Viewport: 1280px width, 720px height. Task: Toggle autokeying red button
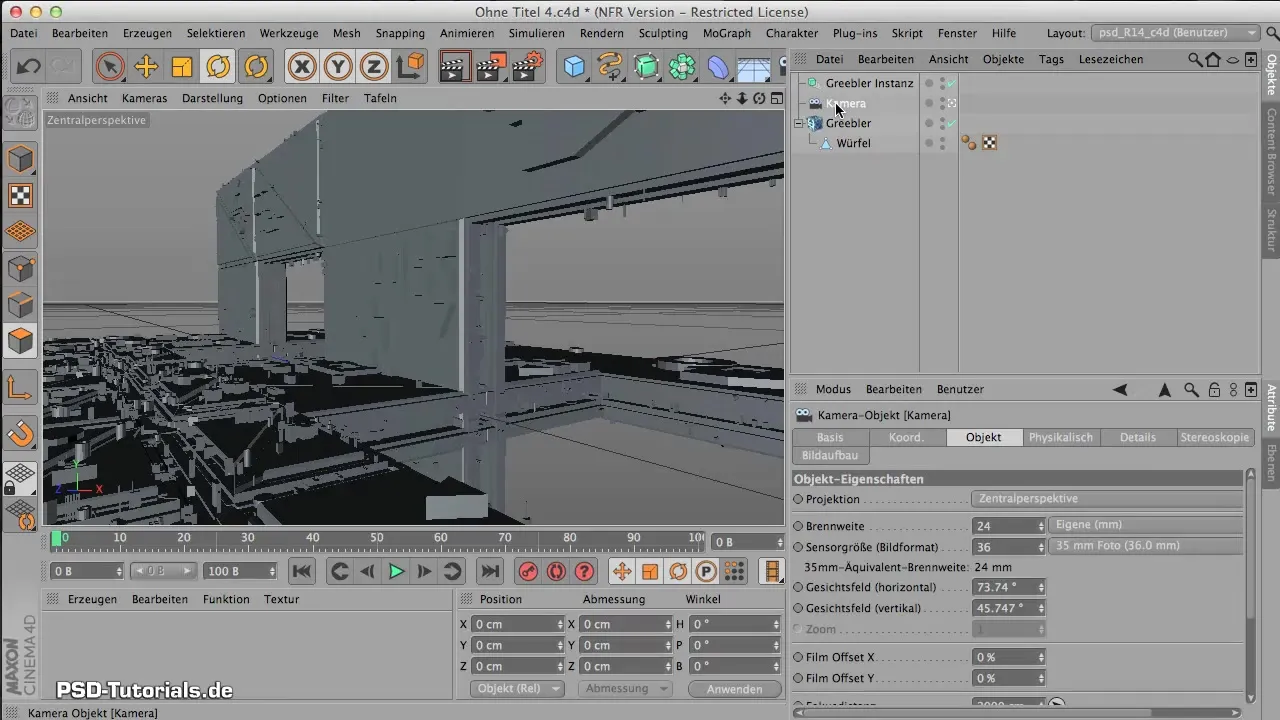pyautogui.click(x=556, y=571)
